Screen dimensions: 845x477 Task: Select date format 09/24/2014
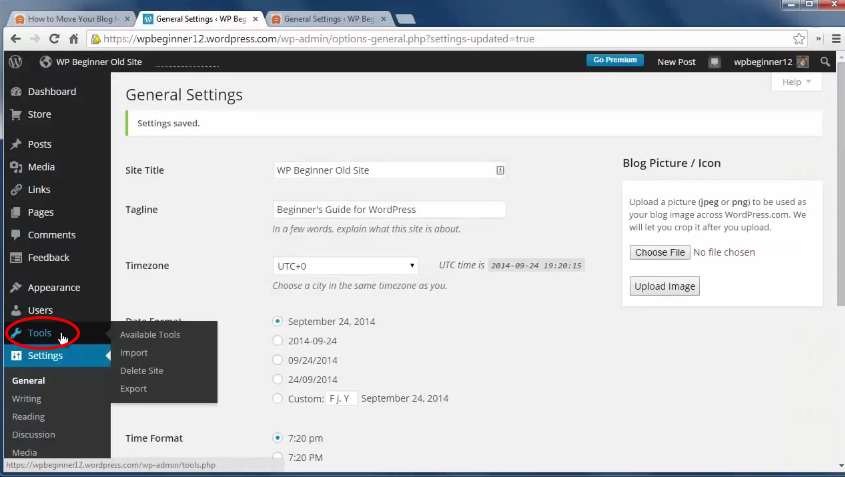278,360
